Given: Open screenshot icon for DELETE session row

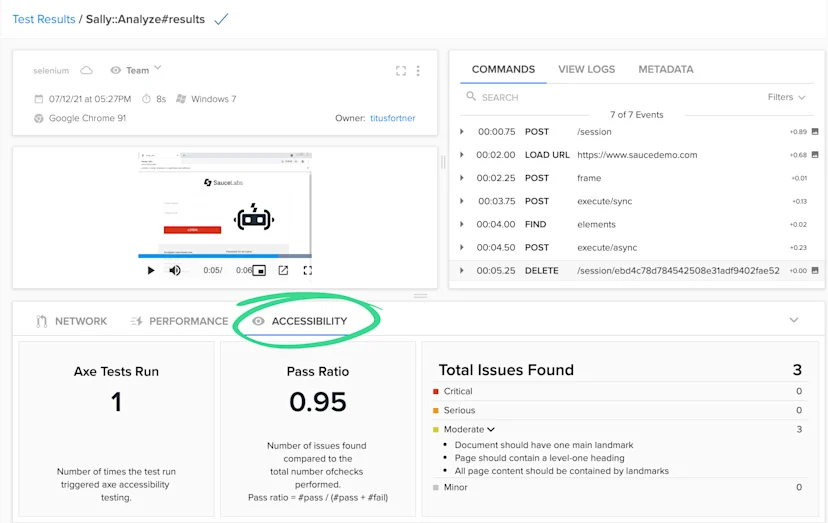Looking at the screenshot, I should click(815, 270).
